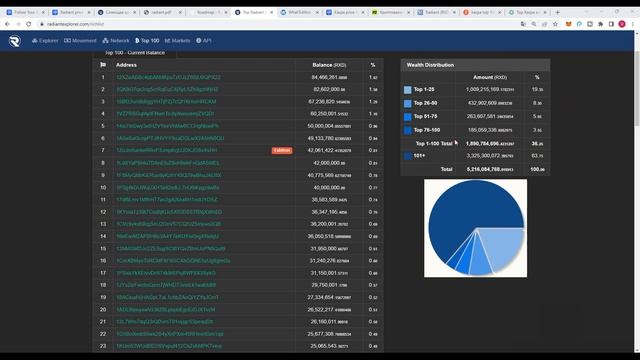Open the API navbar item
The width and height of the screenshot is (640, 360).
(x=204, y=41)
